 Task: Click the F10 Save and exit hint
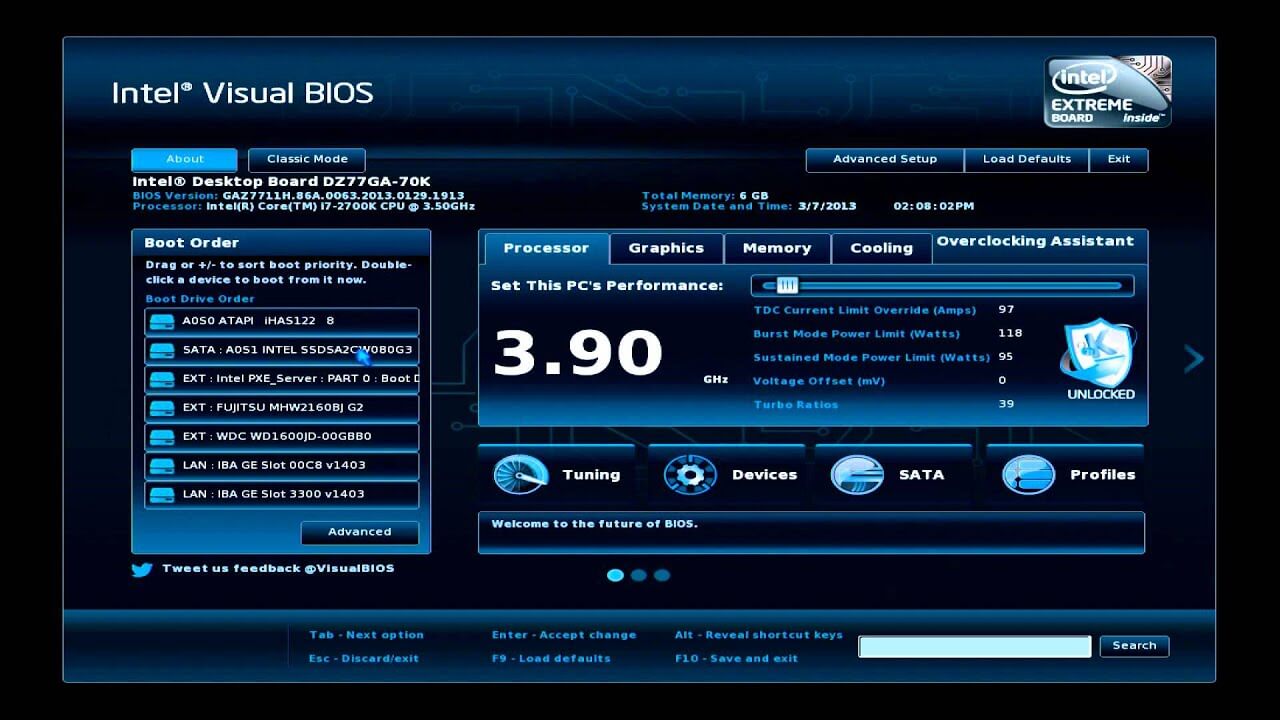pos(736,659)
